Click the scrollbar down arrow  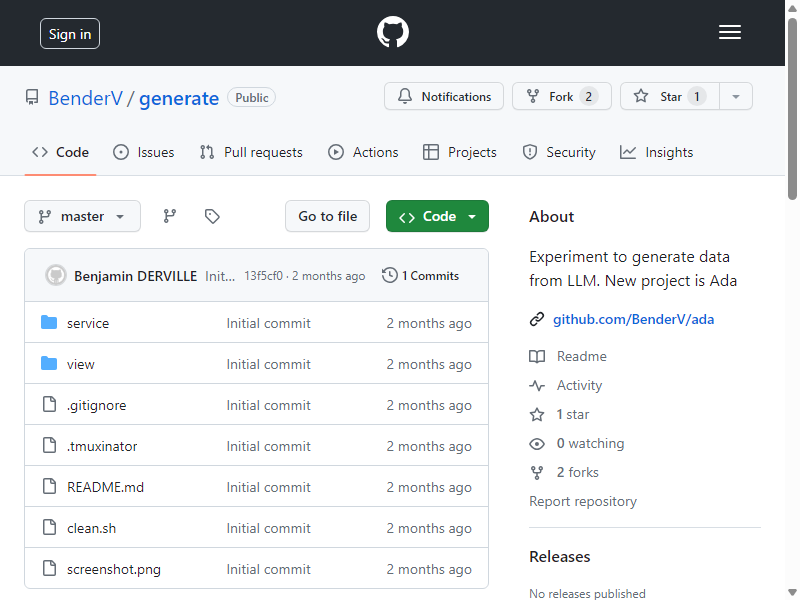click(792, 593)
